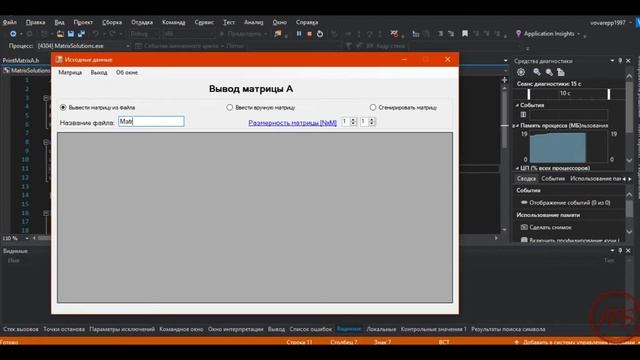Click the red breakpoints toolbar icon
640x360 pixels.
(394, 34)
